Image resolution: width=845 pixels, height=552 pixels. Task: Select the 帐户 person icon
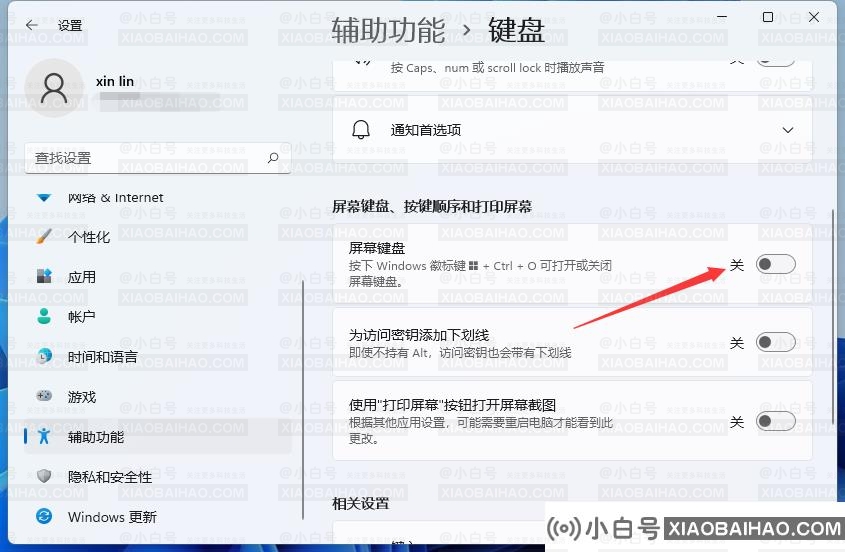(x=44, y=316)
